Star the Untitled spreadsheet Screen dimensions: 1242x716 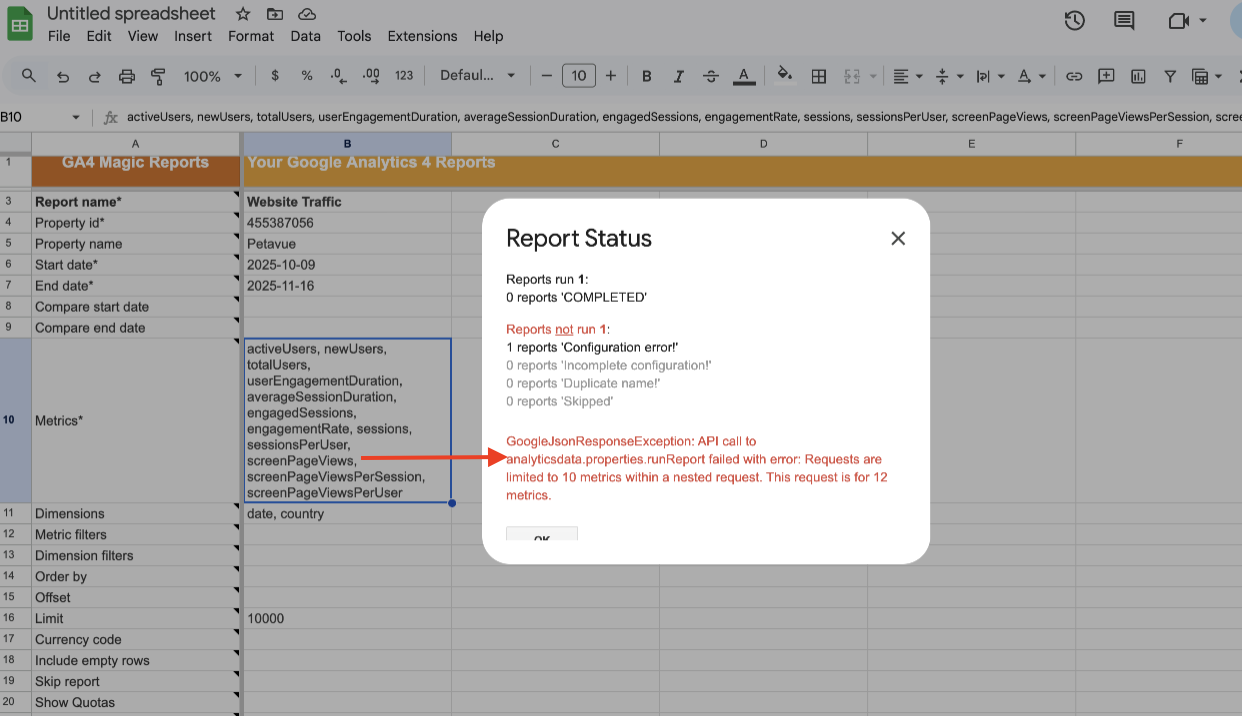tap(243, 14)
